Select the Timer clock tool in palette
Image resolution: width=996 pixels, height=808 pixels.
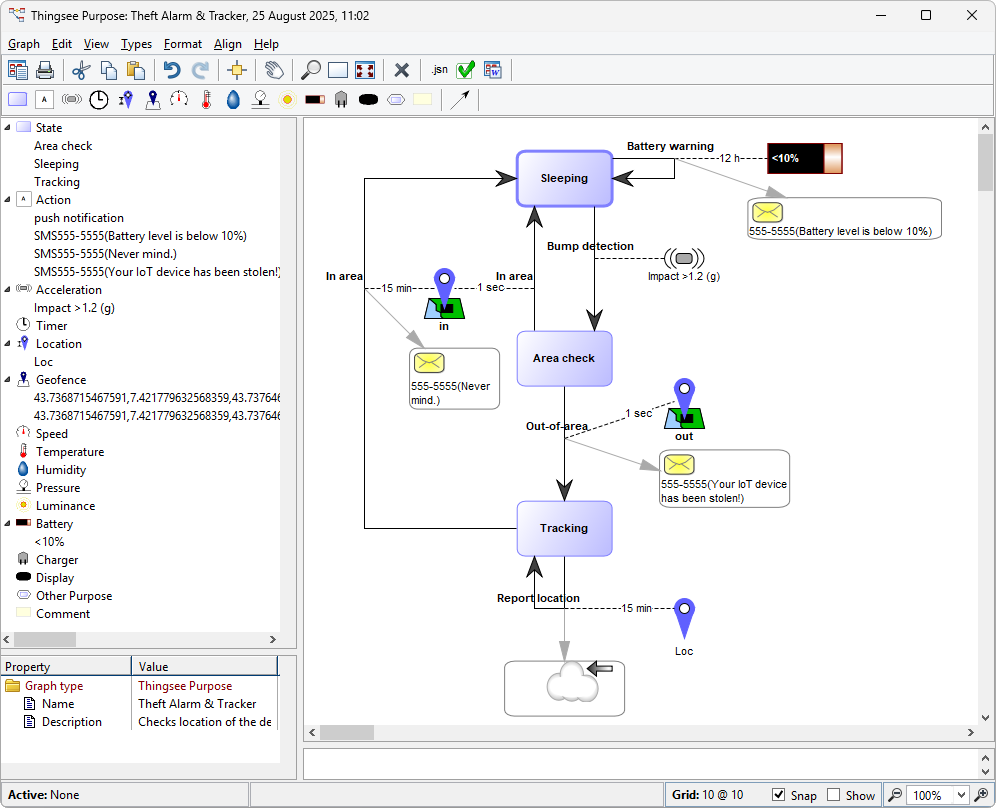(99, 99)
